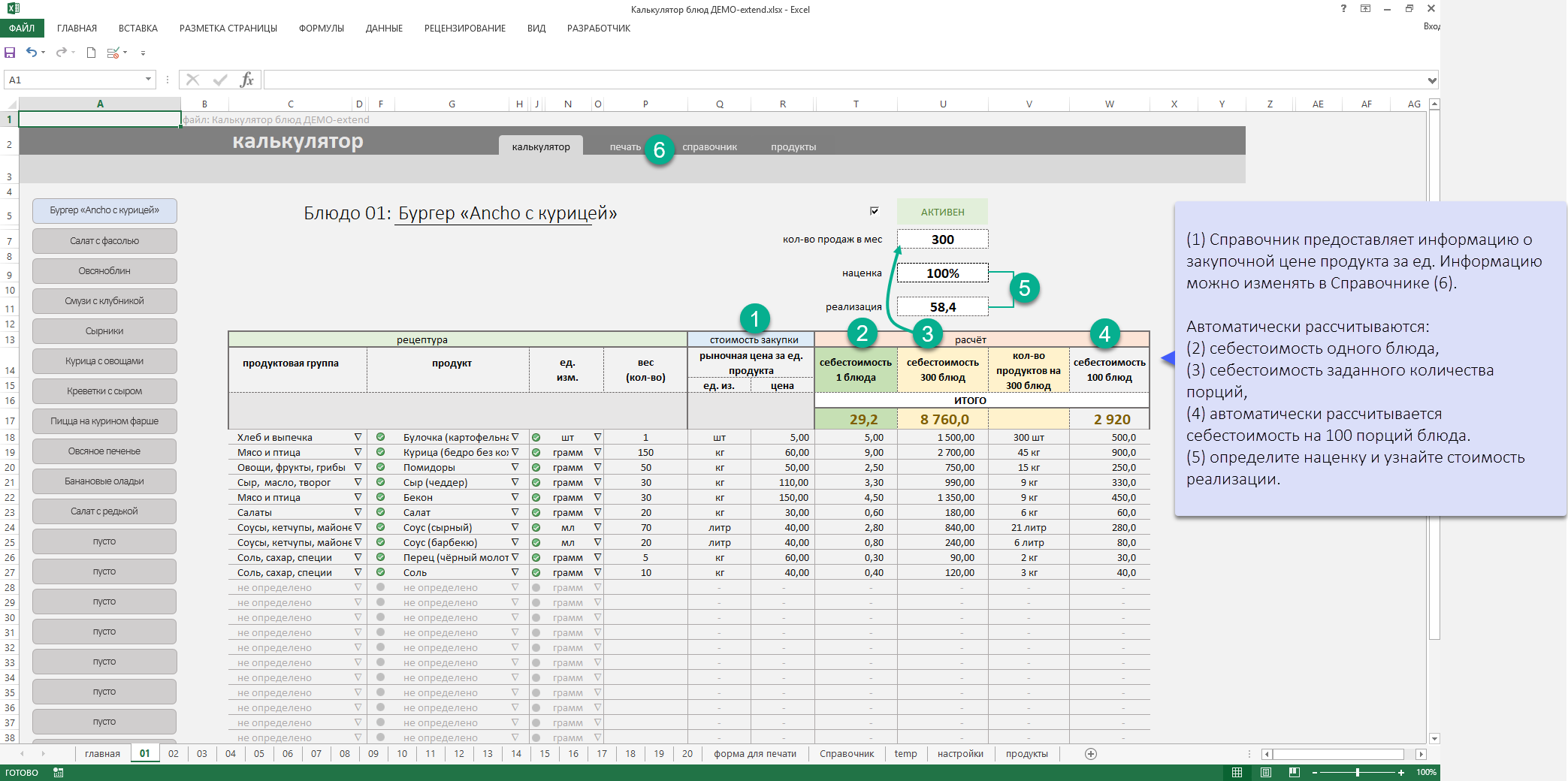This screenshot has width=1568, height=781.
Task: Open unit dropdown in Сыр (чеддер) row
Action: (x=598, y=482)
